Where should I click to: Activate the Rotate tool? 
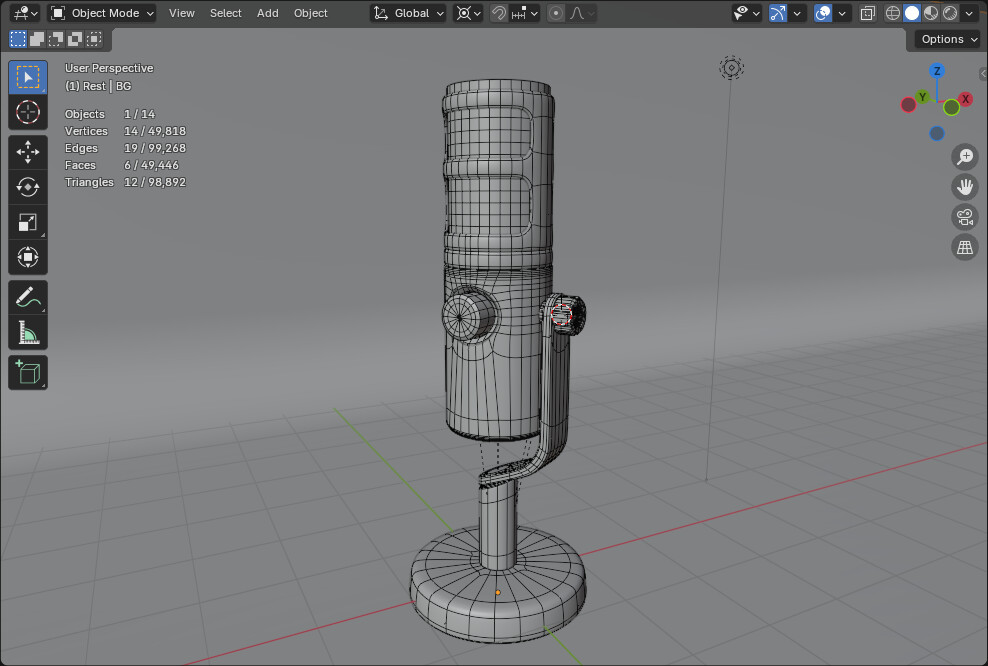[x=28, y=187]
